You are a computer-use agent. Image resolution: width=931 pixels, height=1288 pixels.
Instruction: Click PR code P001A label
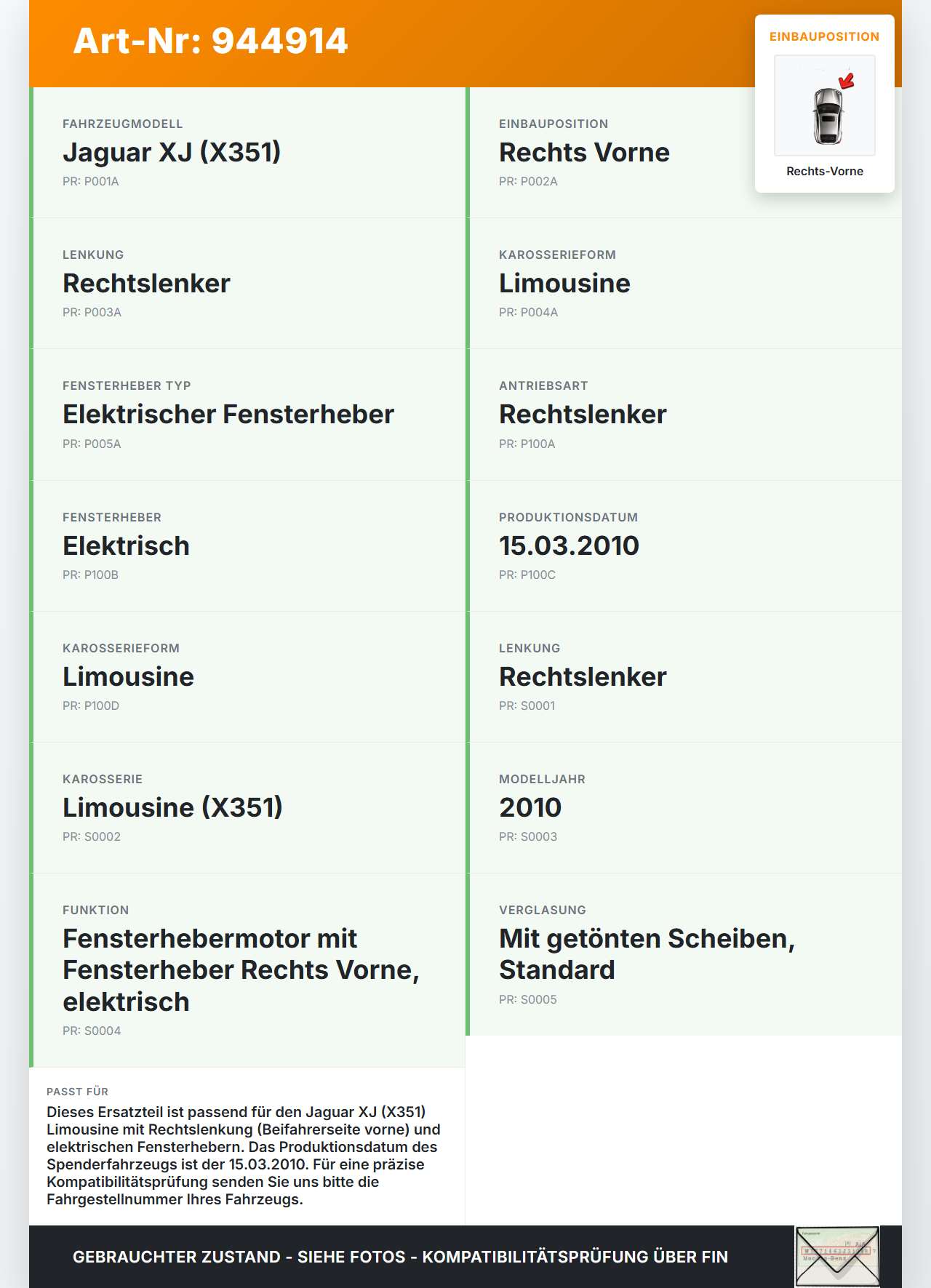coord(91,182)
